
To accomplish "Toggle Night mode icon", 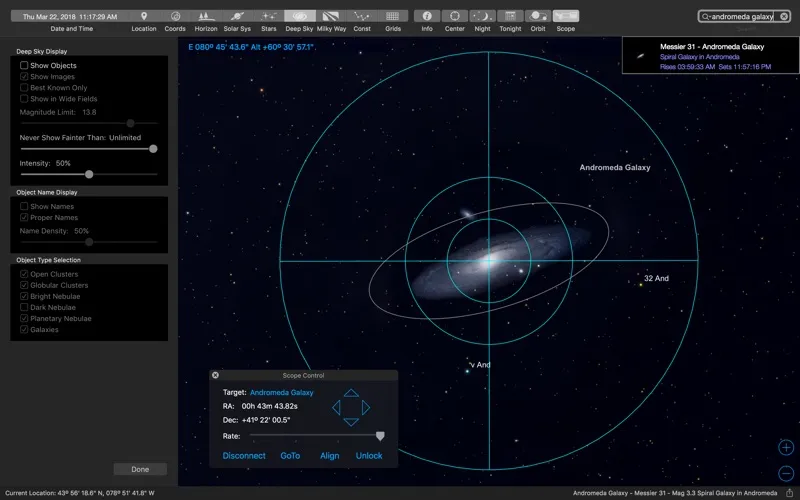I will [483, 17].
